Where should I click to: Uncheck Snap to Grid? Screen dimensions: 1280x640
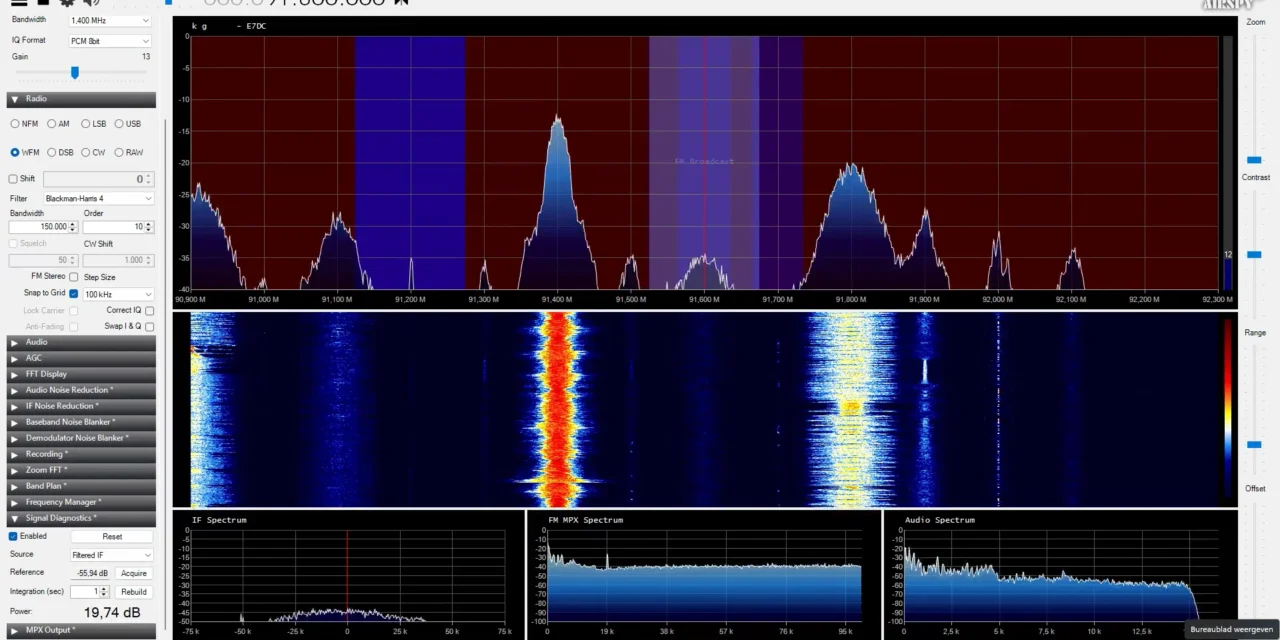pos(74,293)
